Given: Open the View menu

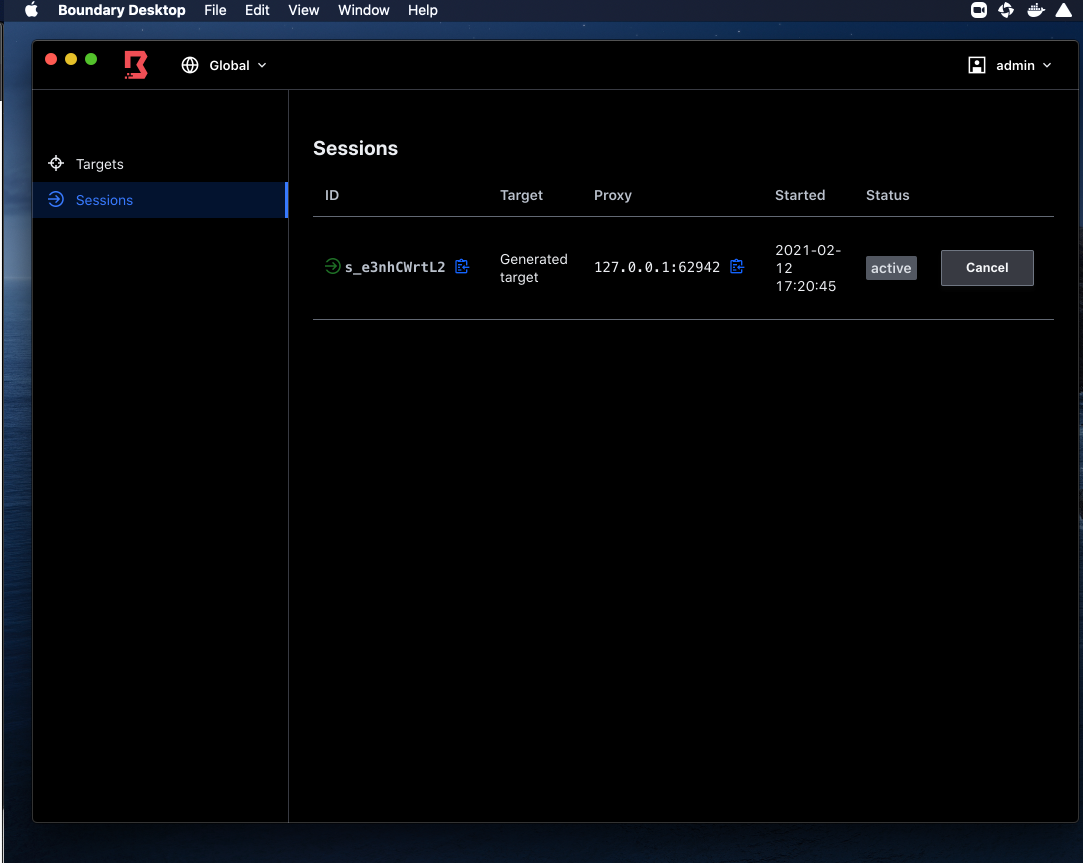Looking at the screenshot, I should pos(303,10).
